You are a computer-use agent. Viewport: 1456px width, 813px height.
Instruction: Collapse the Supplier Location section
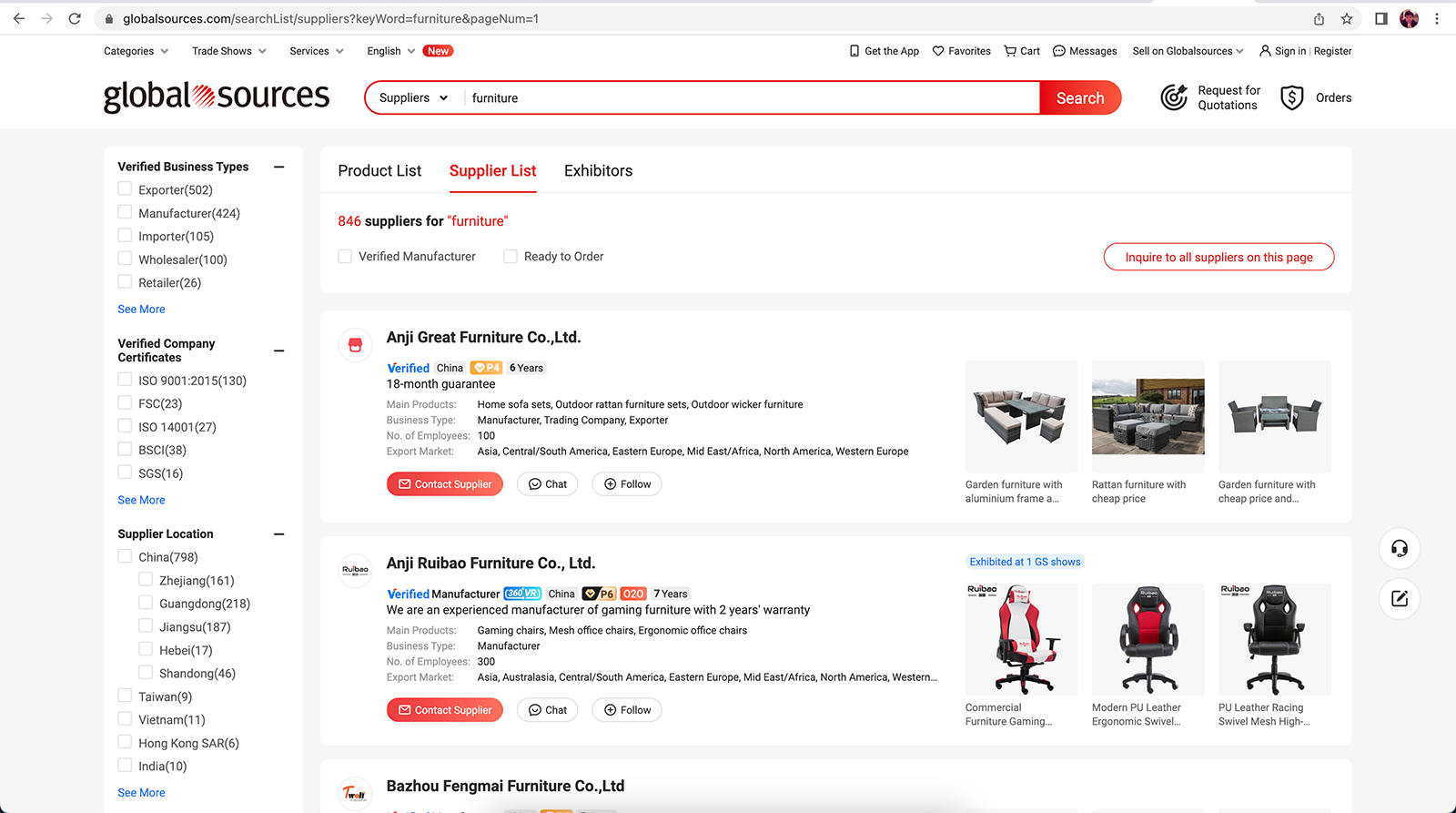279,534
